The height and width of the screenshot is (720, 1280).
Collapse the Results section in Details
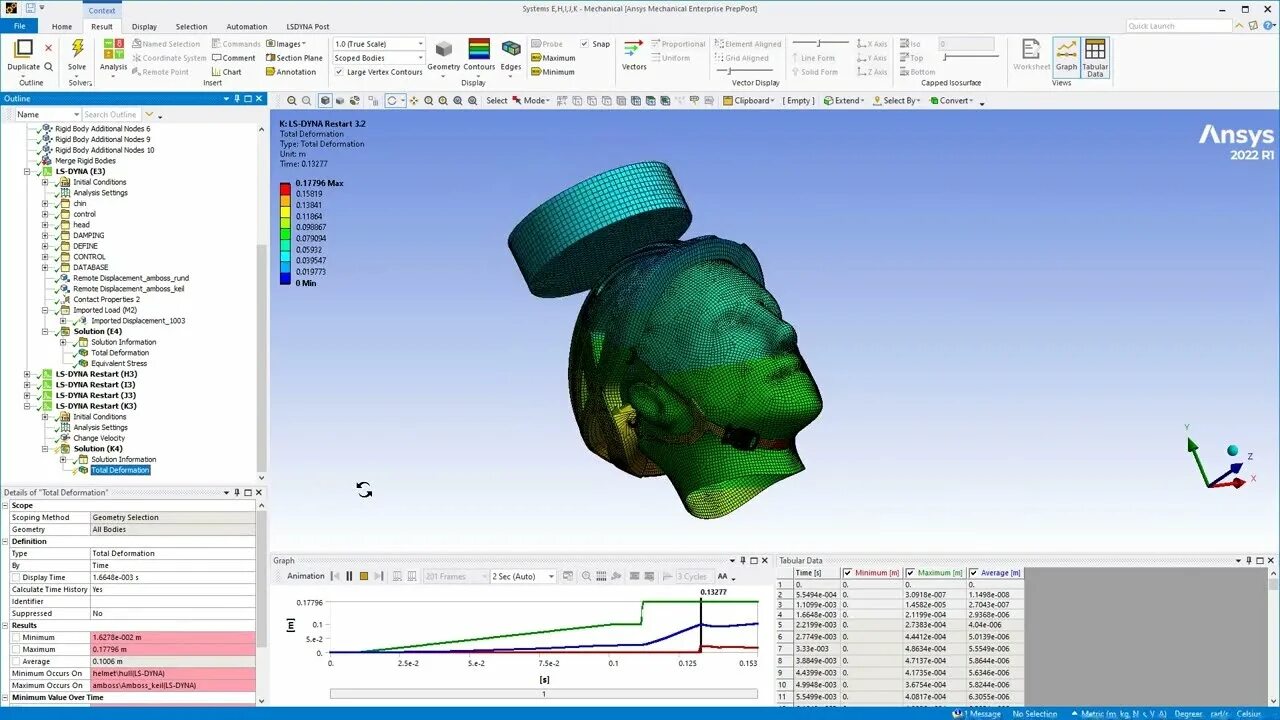[x=5, y=625]
